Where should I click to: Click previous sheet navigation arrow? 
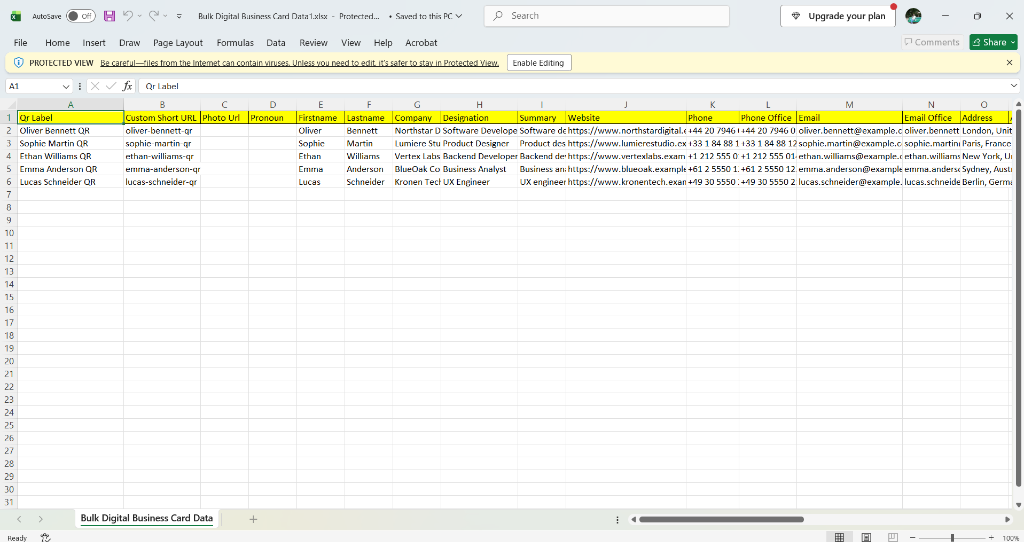[19, 519]
